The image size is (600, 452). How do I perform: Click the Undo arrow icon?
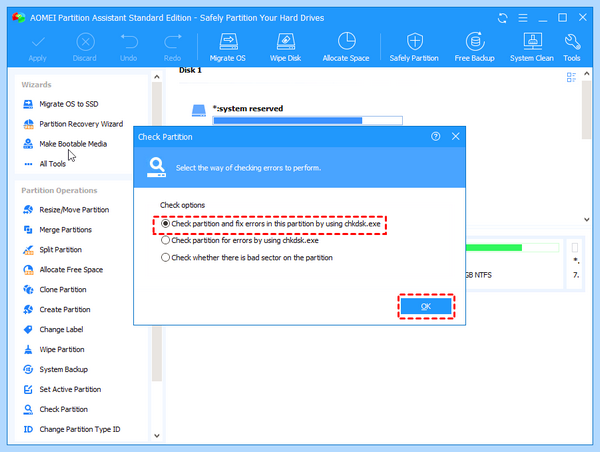(129, 41)
